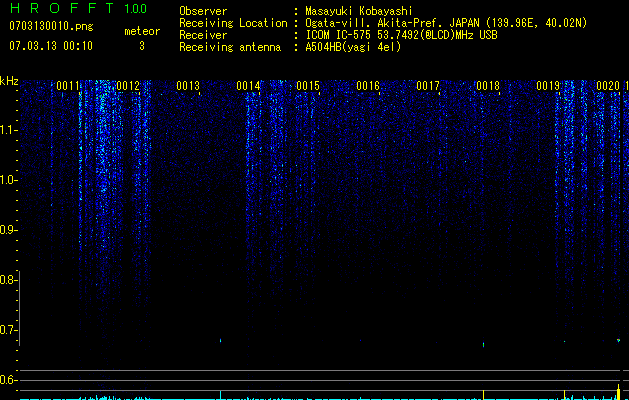629x400 pixels.
Task: Click the Ogata-vill. Akita-Pref. JAPAN location text
Action: [x=446, y=23]
